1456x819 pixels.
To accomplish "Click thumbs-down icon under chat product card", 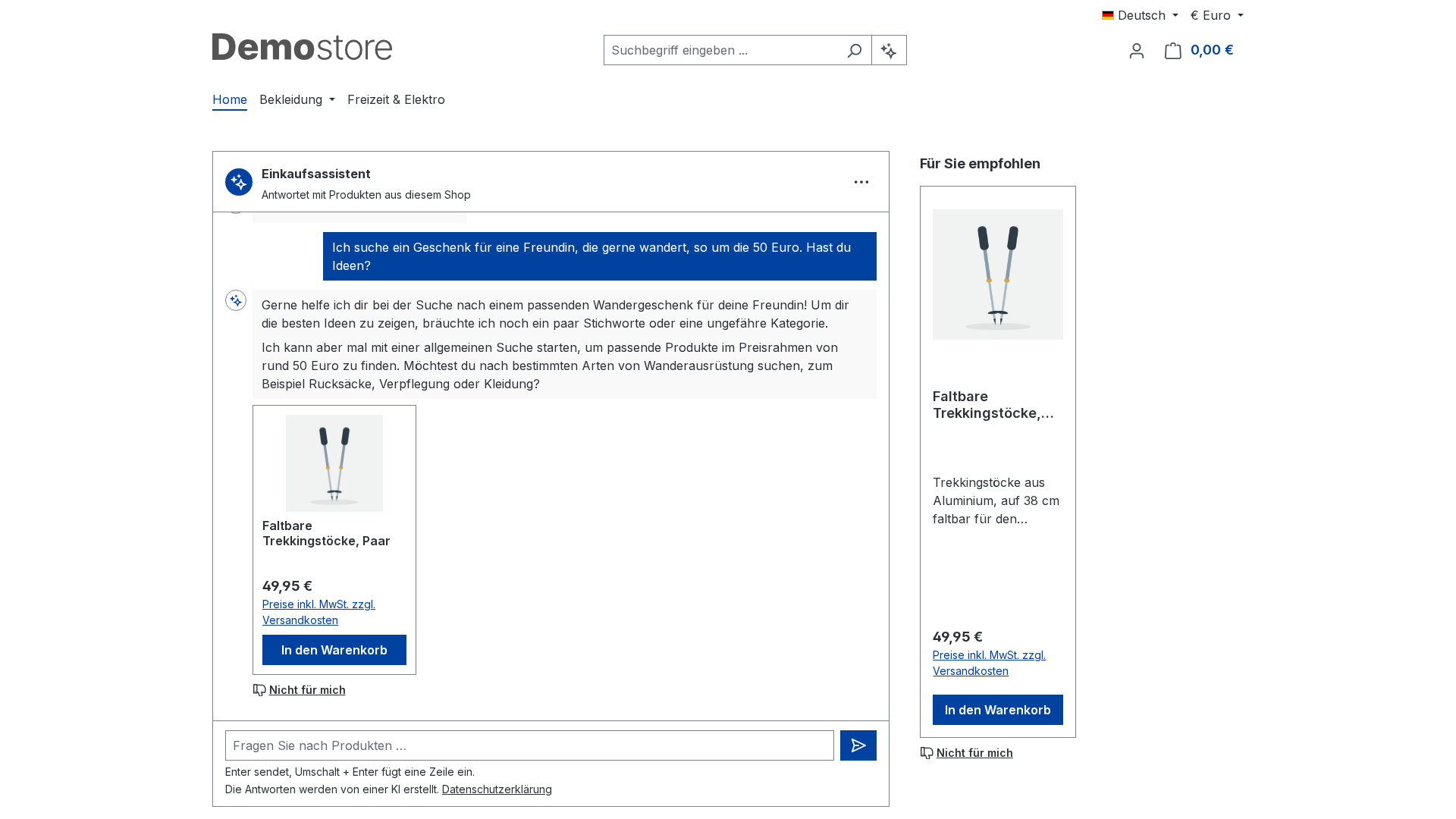I will (259, 690).
